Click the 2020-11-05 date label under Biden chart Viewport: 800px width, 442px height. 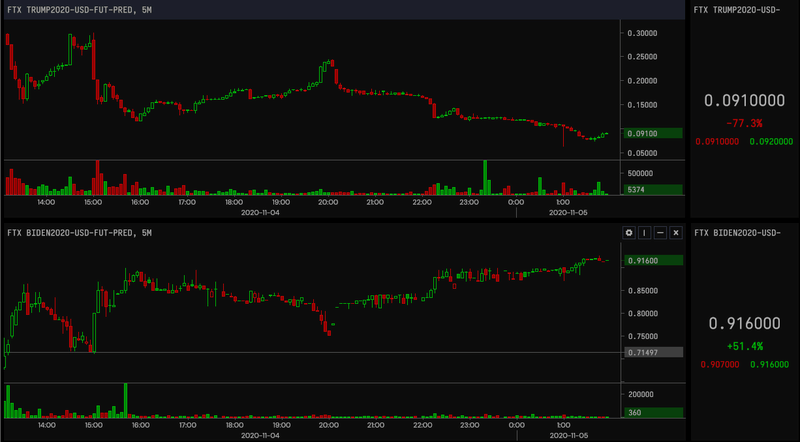tap(568, 435)
